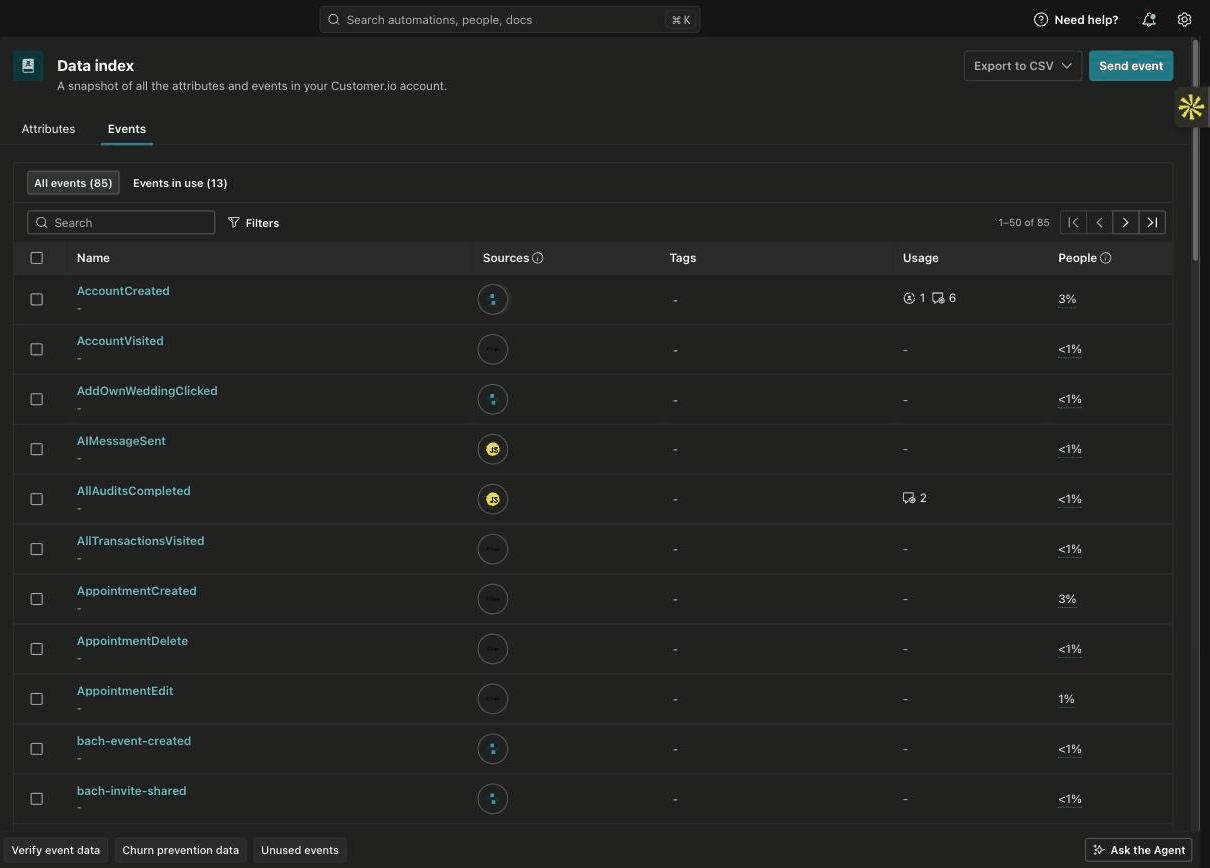Click the AllAuditsCompleted JS source icon
The width and height of the screenshot is (1210, 868).
tap(493, 499)
